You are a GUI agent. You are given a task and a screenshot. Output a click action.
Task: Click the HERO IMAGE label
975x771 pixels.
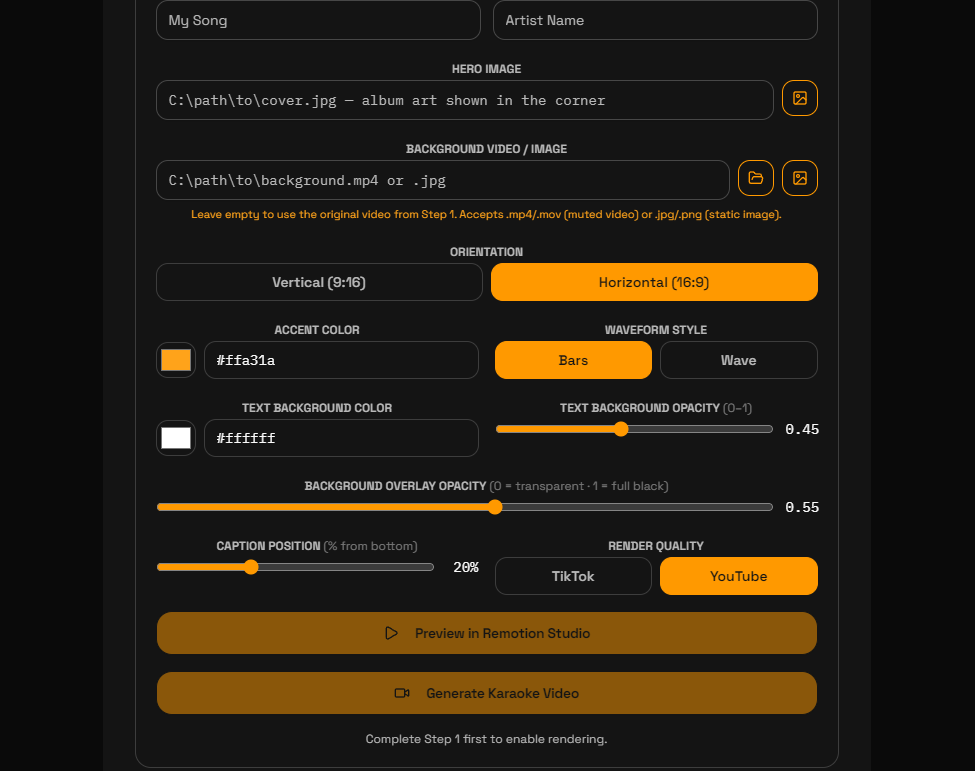486,69
